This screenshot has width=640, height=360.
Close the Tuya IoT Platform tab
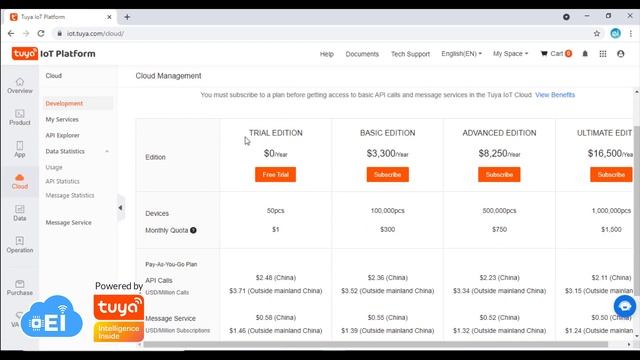point(109,17)
